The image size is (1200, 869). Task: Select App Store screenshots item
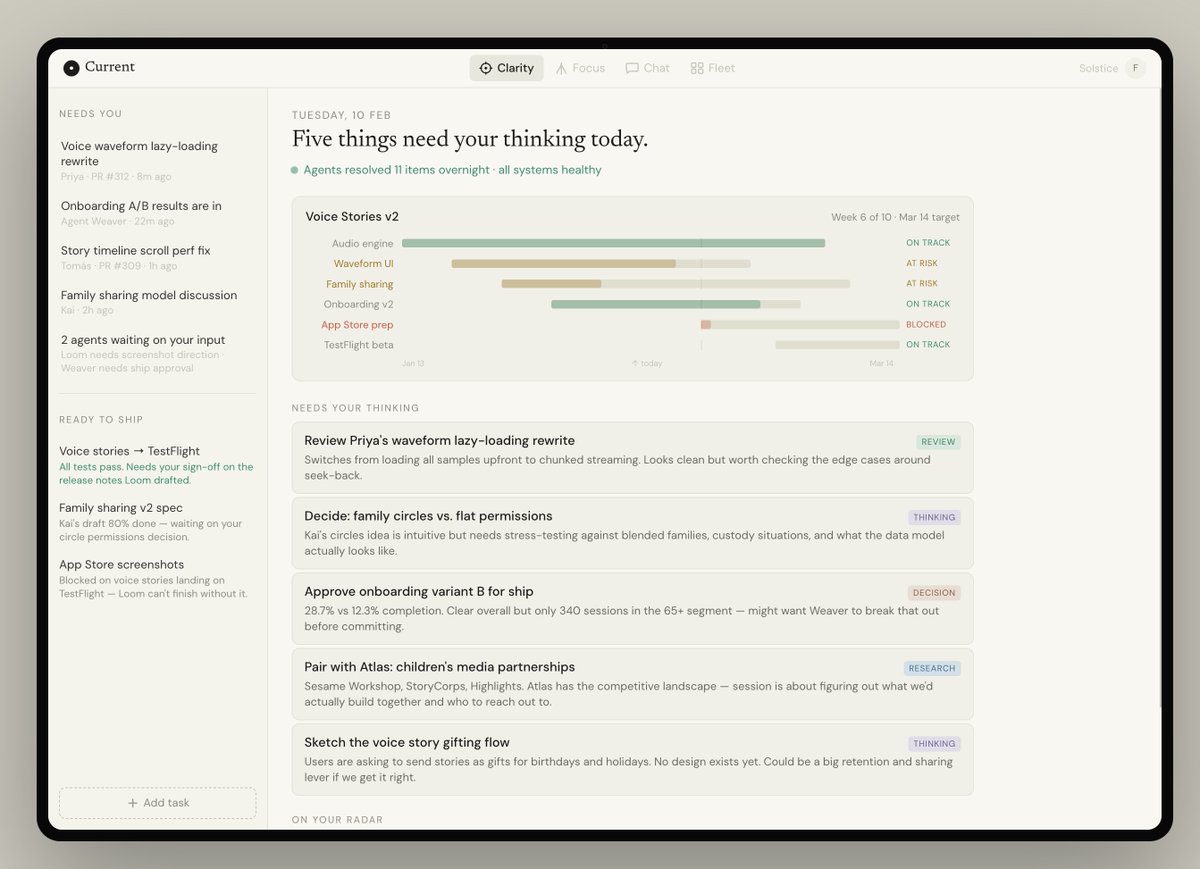[157, 578]
